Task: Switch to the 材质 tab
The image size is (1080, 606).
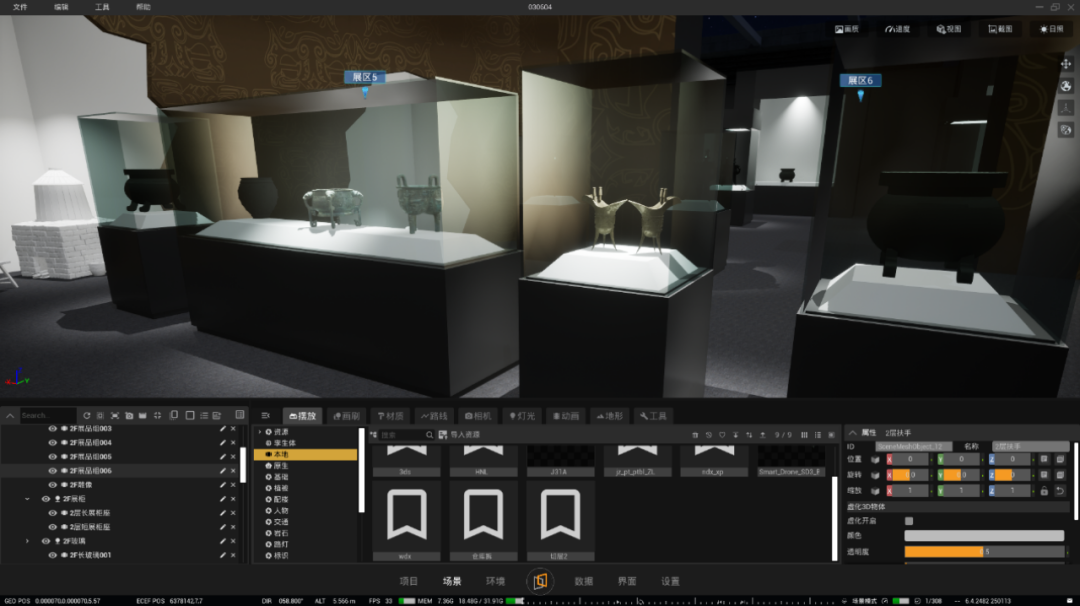Action: (x=391, y=416)
